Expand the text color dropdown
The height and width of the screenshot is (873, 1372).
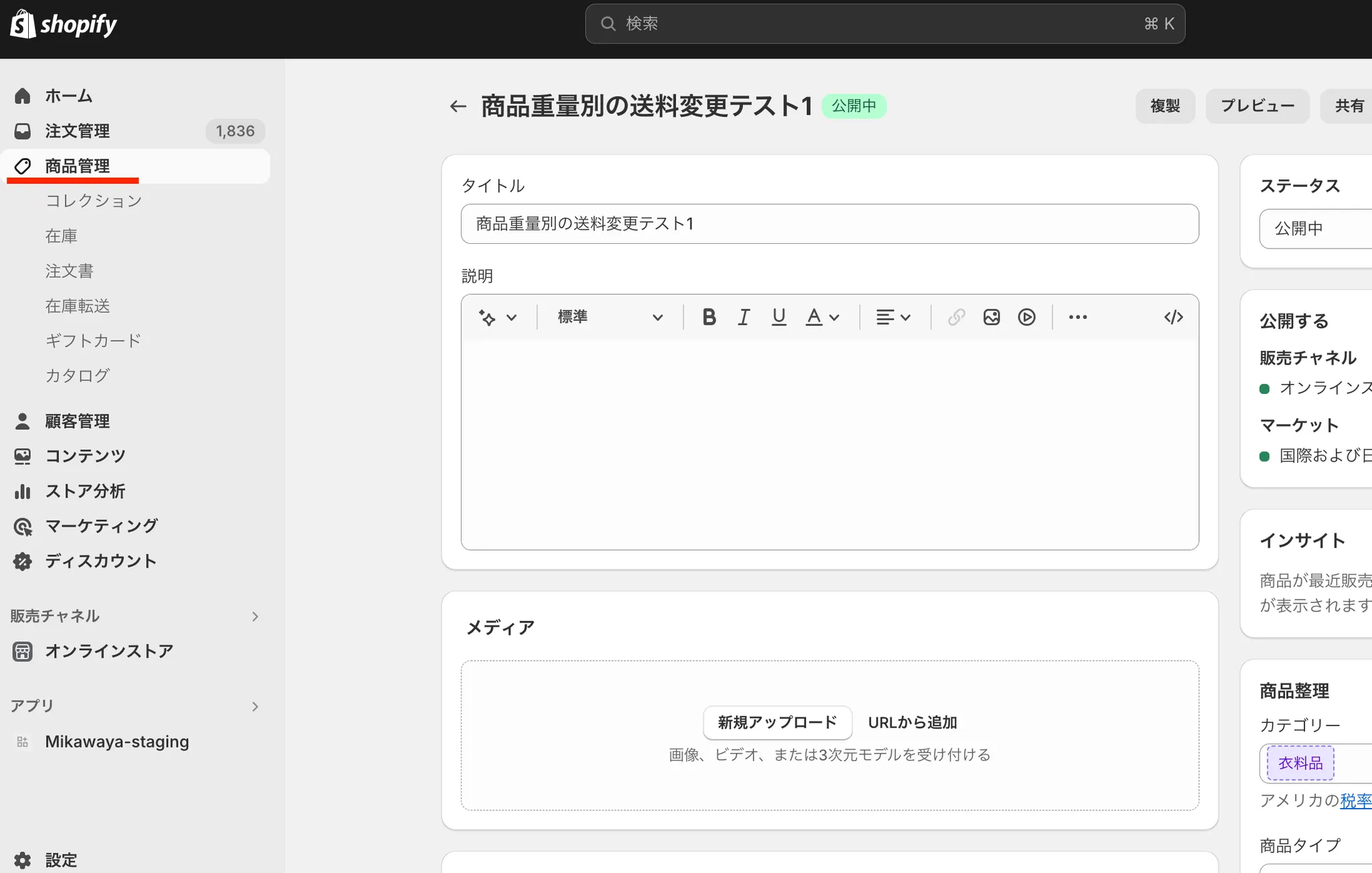[822, 317]
